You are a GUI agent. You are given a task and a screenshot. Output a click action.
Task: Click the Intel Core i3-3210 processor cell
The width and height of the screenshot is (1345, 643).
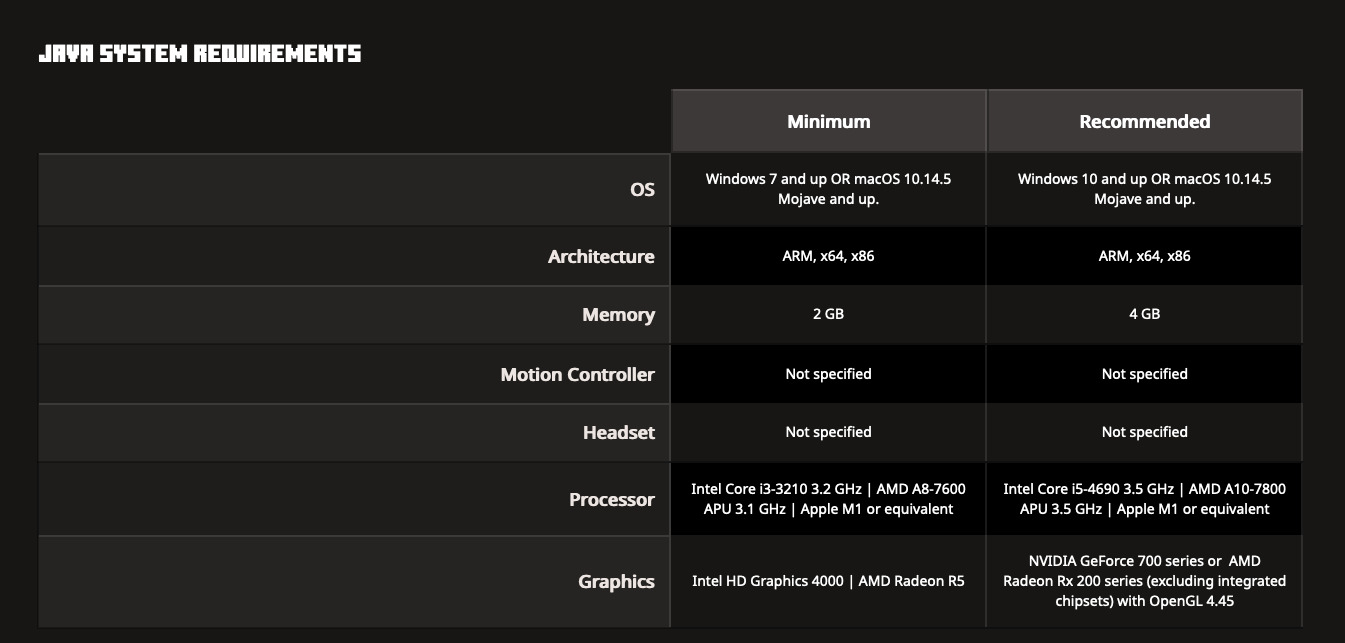point(828,499)
